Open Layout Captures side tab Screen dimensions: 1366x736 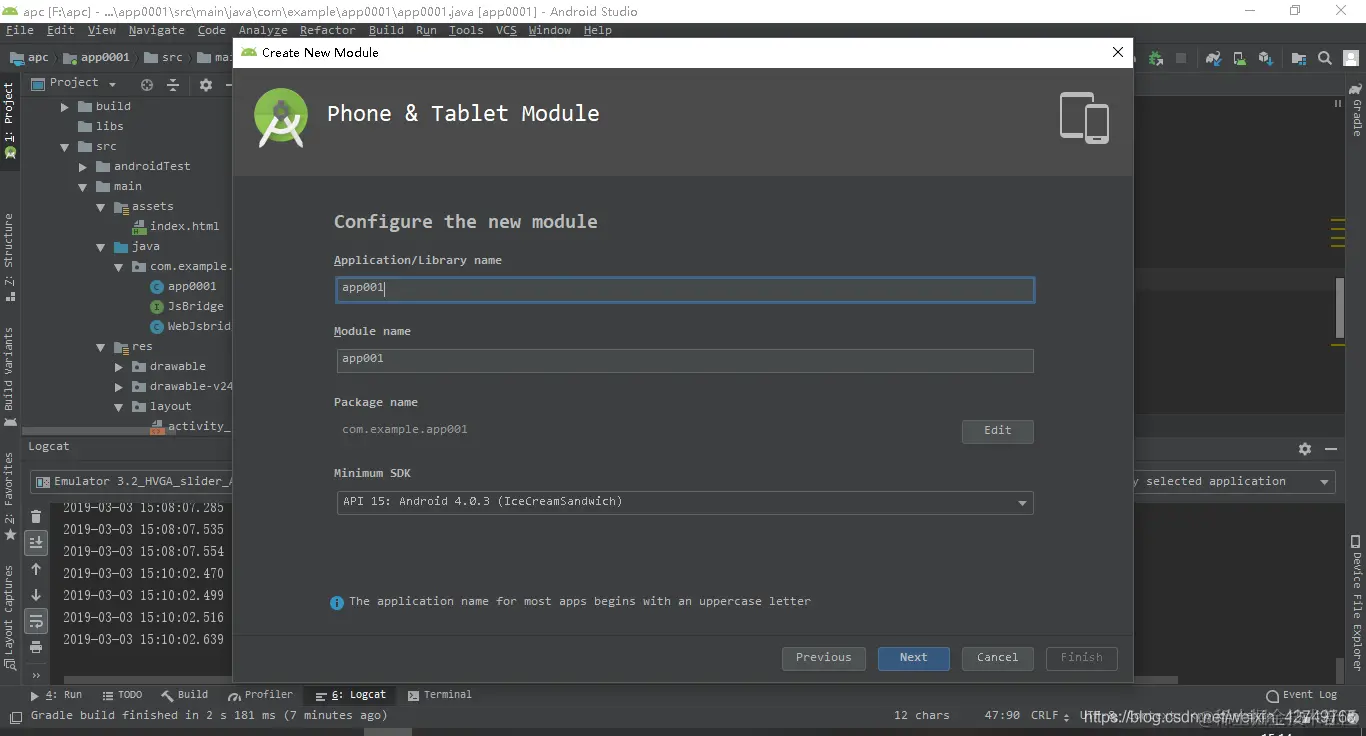click(x=9, y=617)
